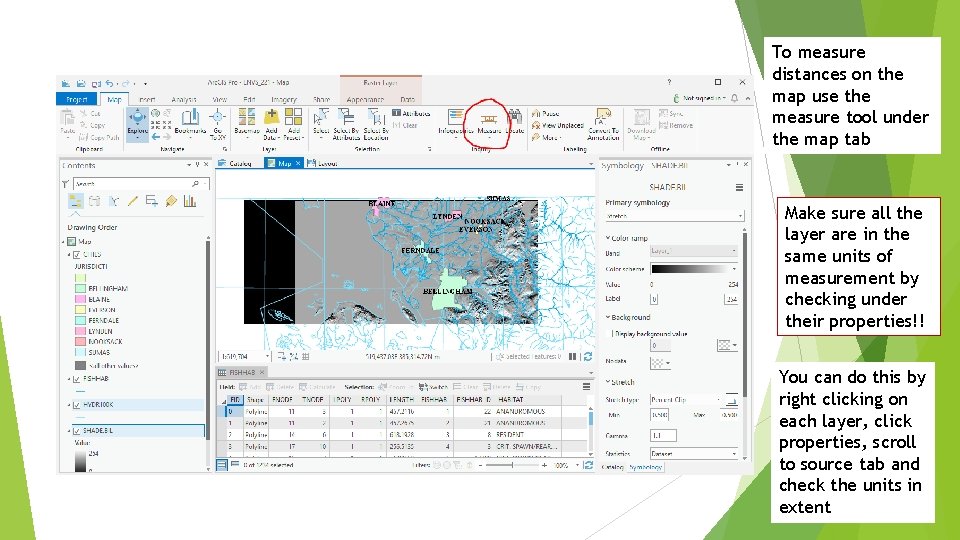Image resolution: width=960 pixels, height=540 pixels.
Task: Select the Measure tool
Action: click(489, 122)
